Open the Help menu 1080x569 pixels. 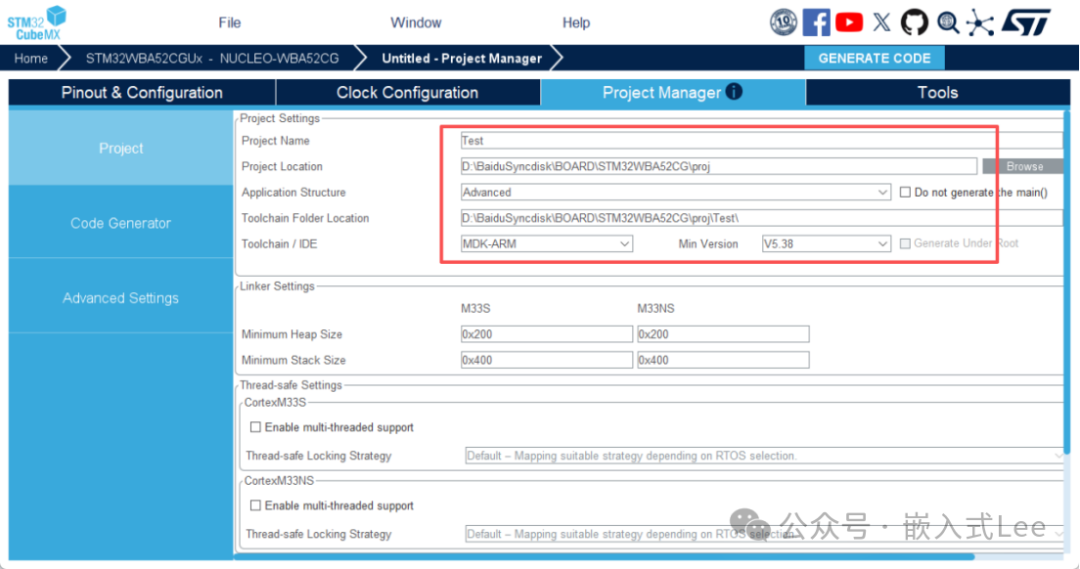(x=576, y=23)
